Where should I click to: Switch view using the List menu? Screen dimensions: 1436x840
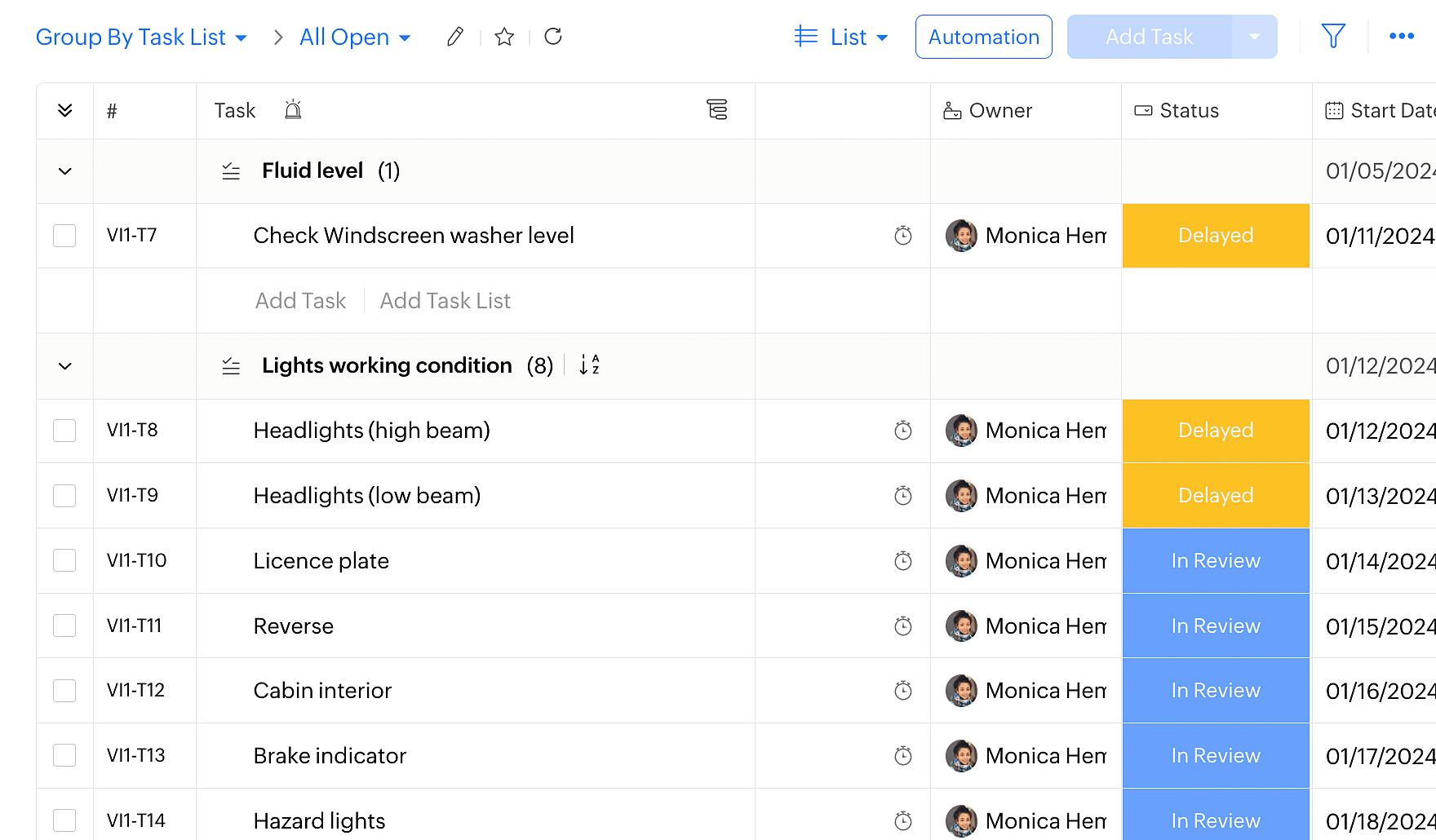tap(841, 38)
